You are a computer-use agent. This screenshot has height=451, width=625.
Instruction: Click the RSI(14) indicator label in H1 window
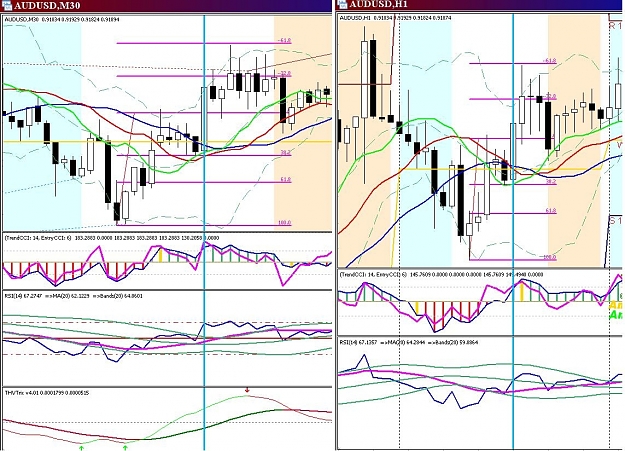click(x=409, y=342)
